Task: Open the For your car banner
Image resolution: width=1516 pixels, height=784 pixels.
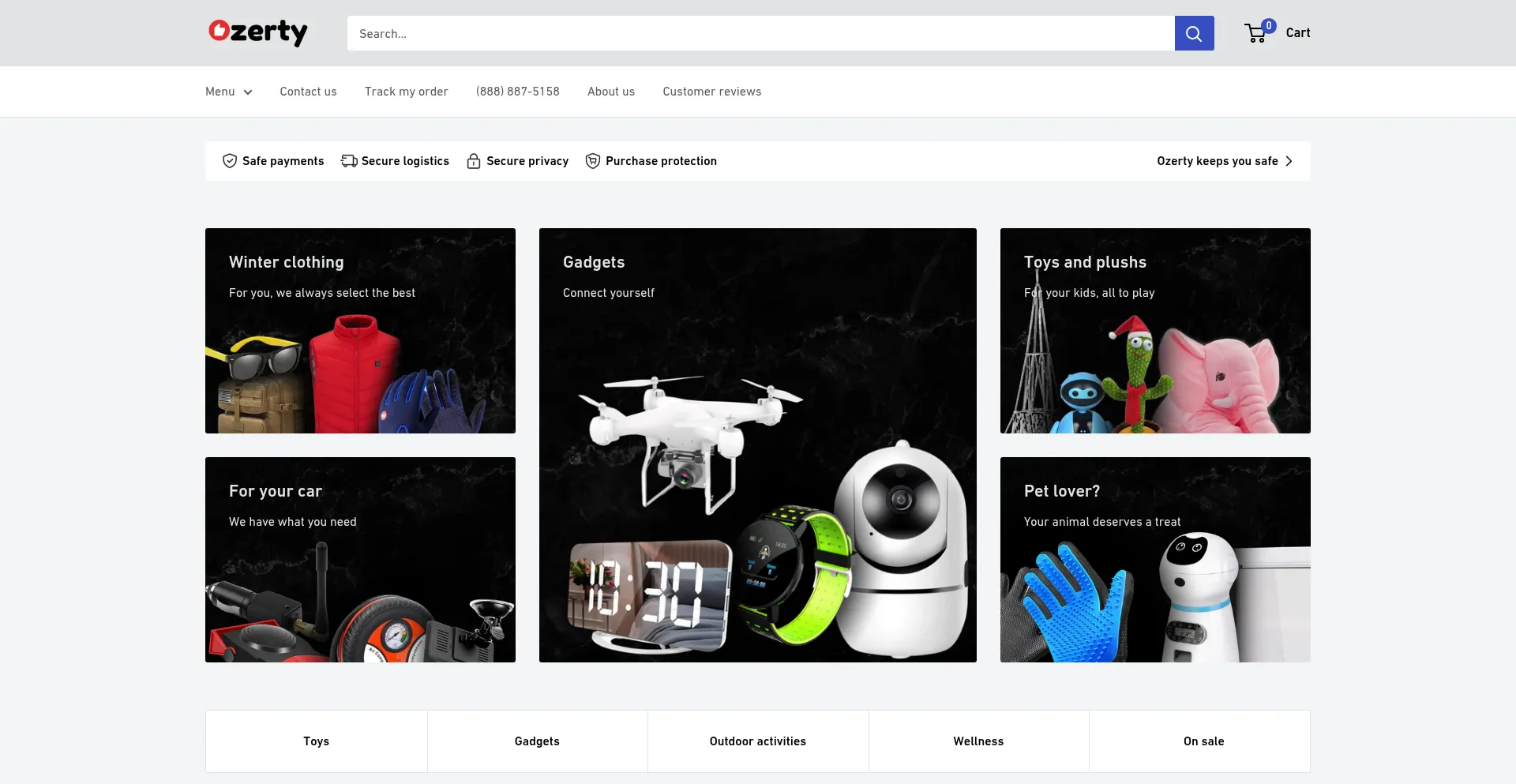Action: pyautogui.click(x=360, y=560)
